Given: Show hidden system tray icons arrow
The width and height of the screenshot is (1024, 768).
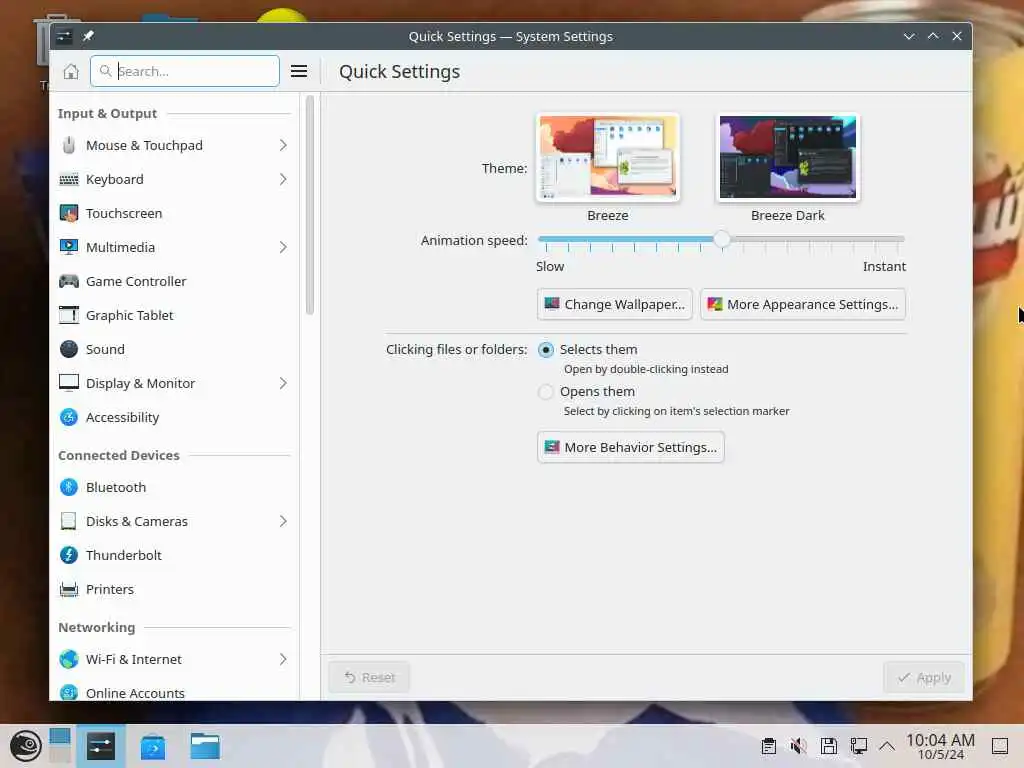Looking at the screenshot, I should tap(886, 746).
